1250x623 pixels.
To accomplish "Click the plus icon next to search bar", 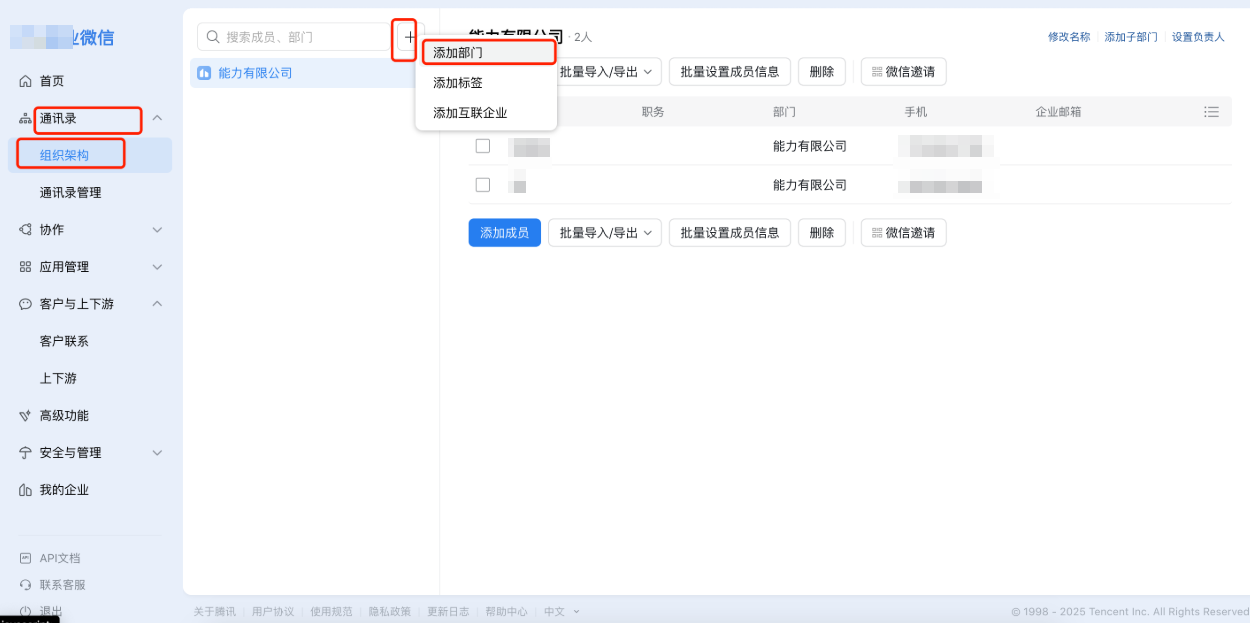I will [x=408, y=39].
